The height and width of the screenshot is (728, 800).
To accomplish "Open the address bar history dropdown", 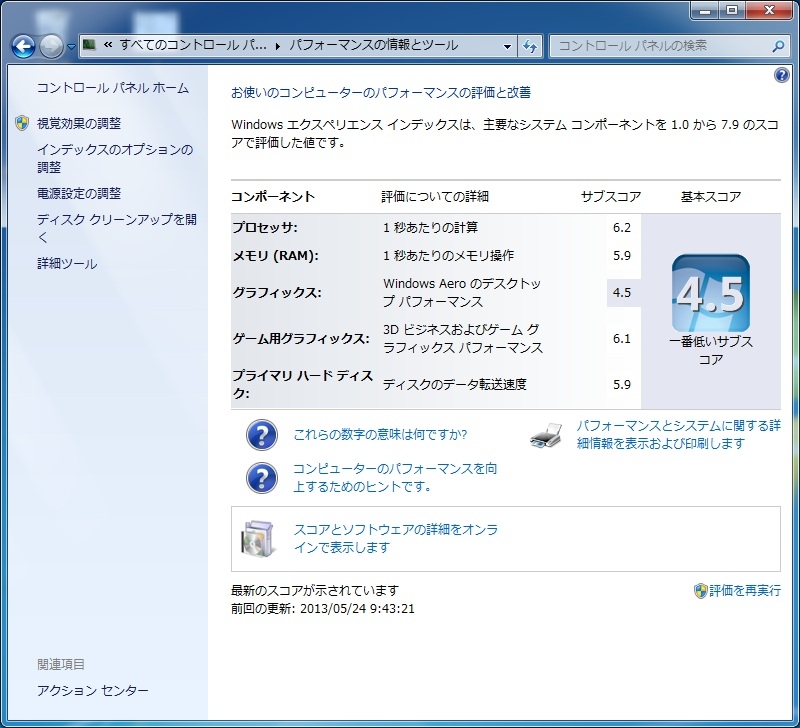I will click(x=507, y=46).
